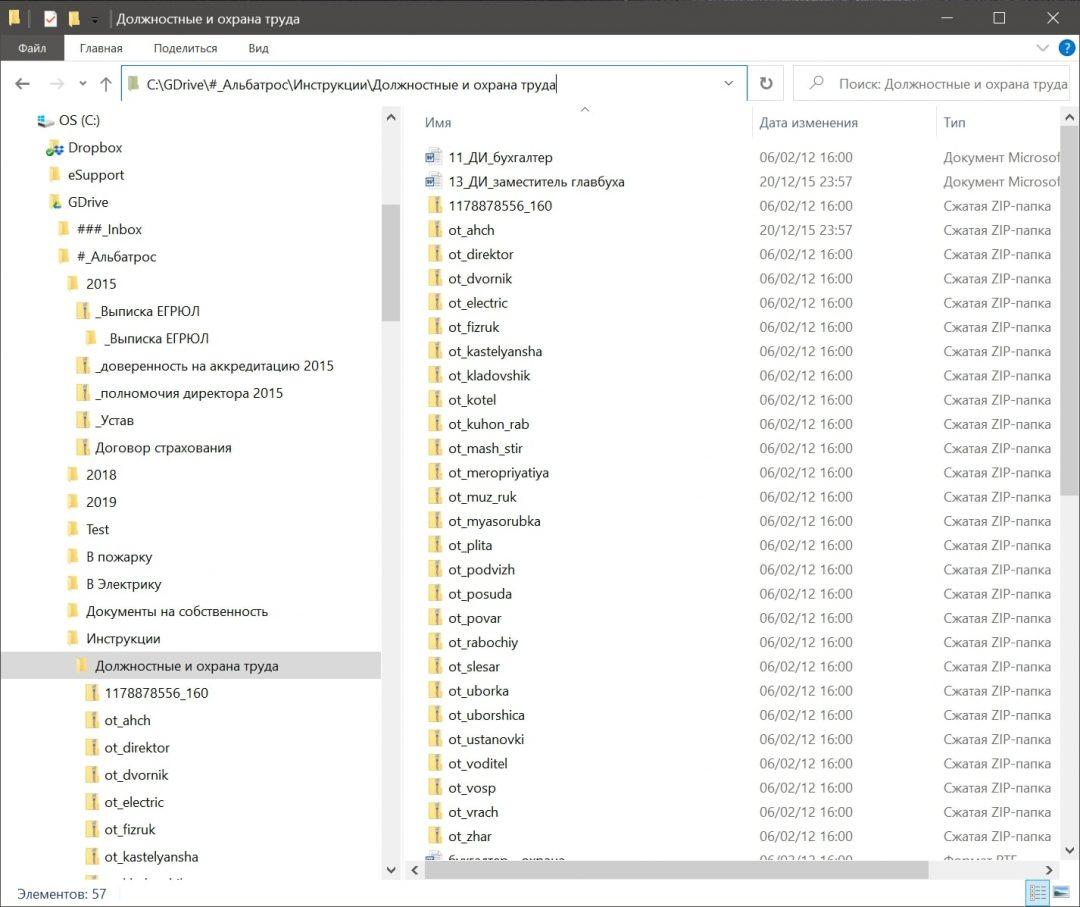
Task: Switch to details view mode button
Action: 1037,893
